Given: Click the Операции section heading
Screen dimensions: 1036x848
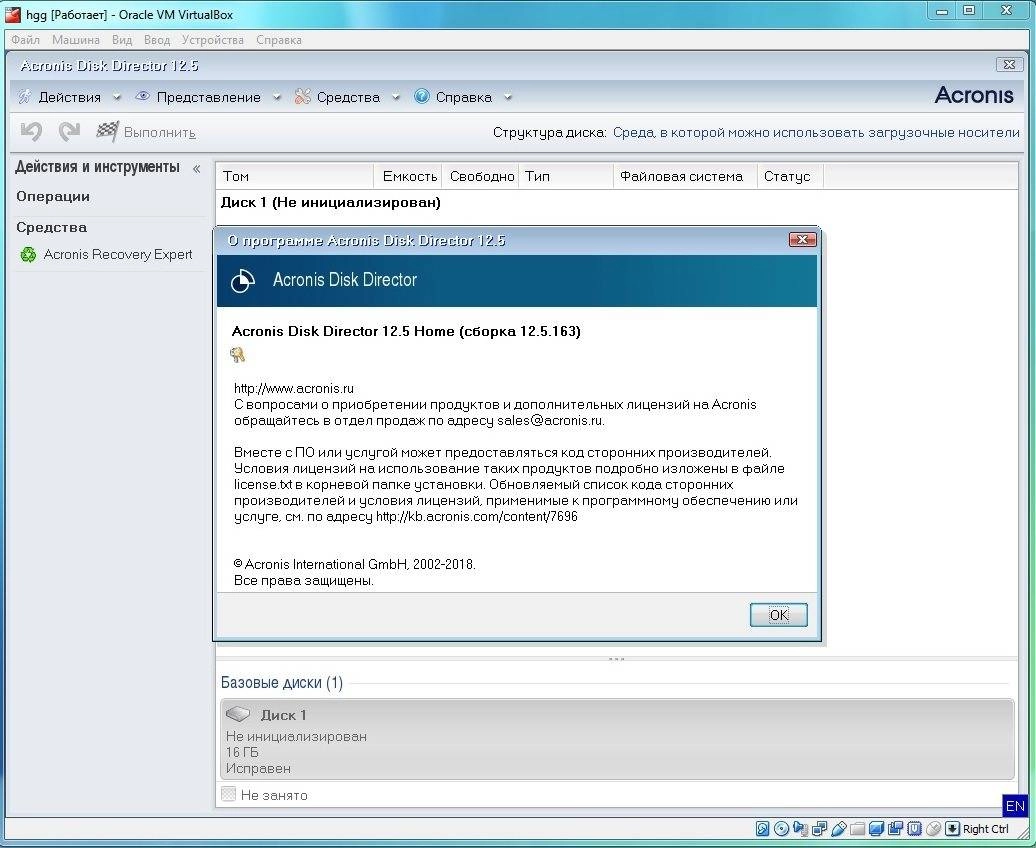Looking at the screenshot, I should tap(53, 196).
